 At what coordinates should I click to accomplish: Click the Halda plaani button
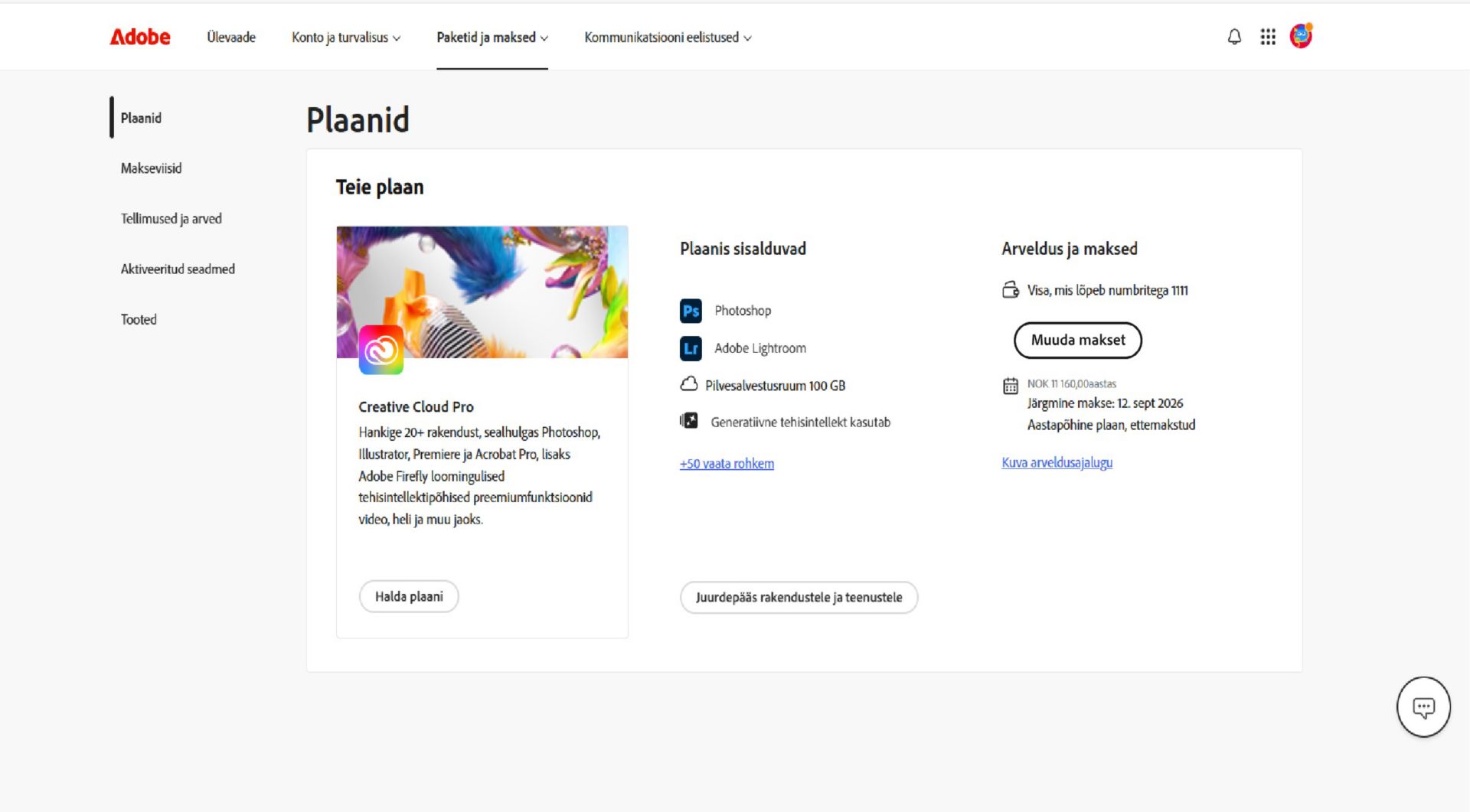point(409,596)
